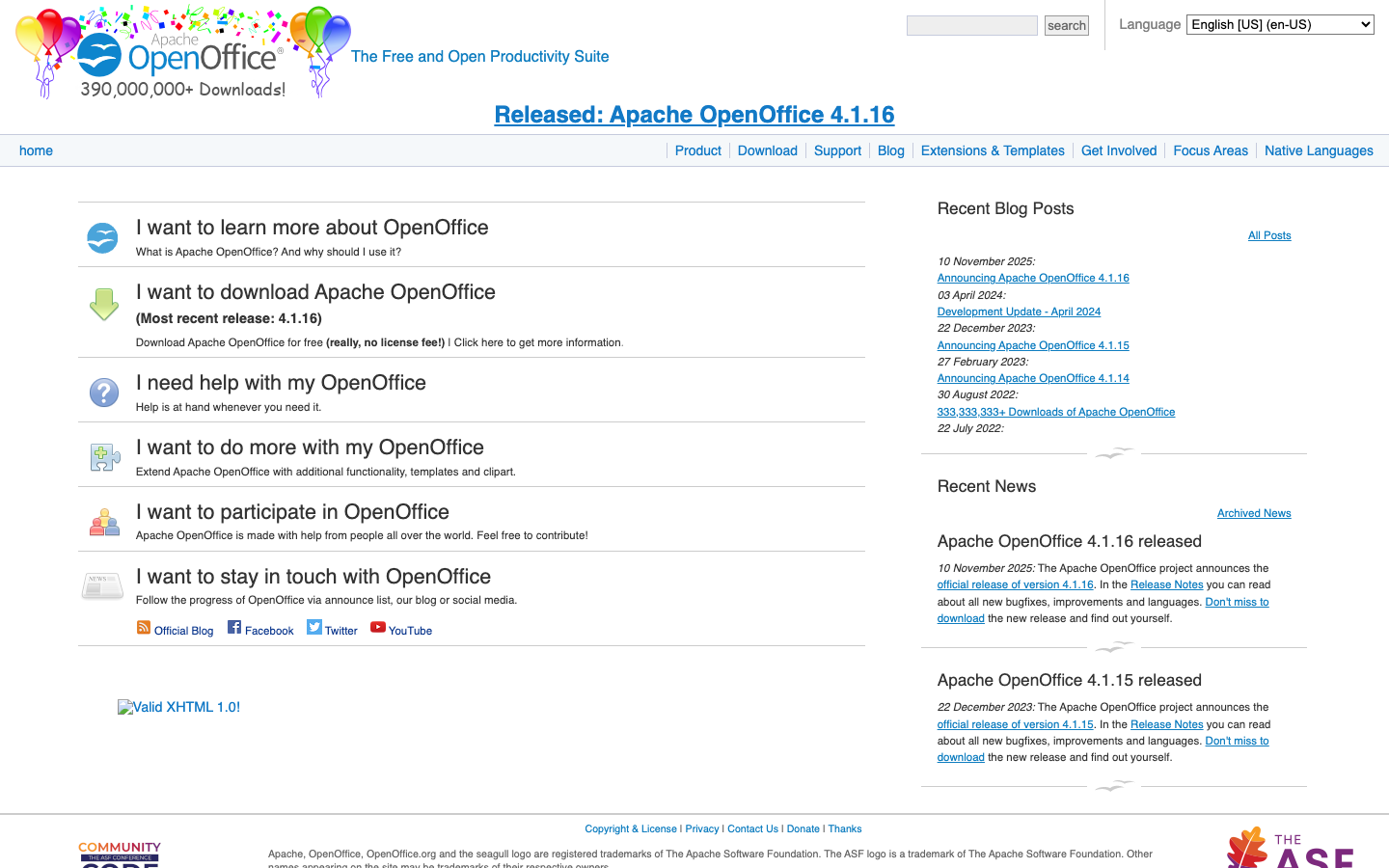
Task: Open the YouTube text link
Action: 410,631
